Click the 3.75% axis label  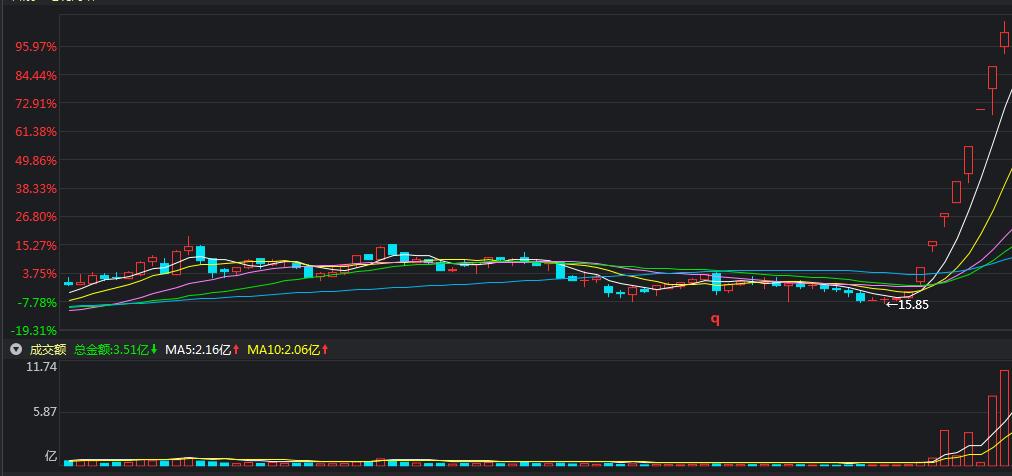38,274
